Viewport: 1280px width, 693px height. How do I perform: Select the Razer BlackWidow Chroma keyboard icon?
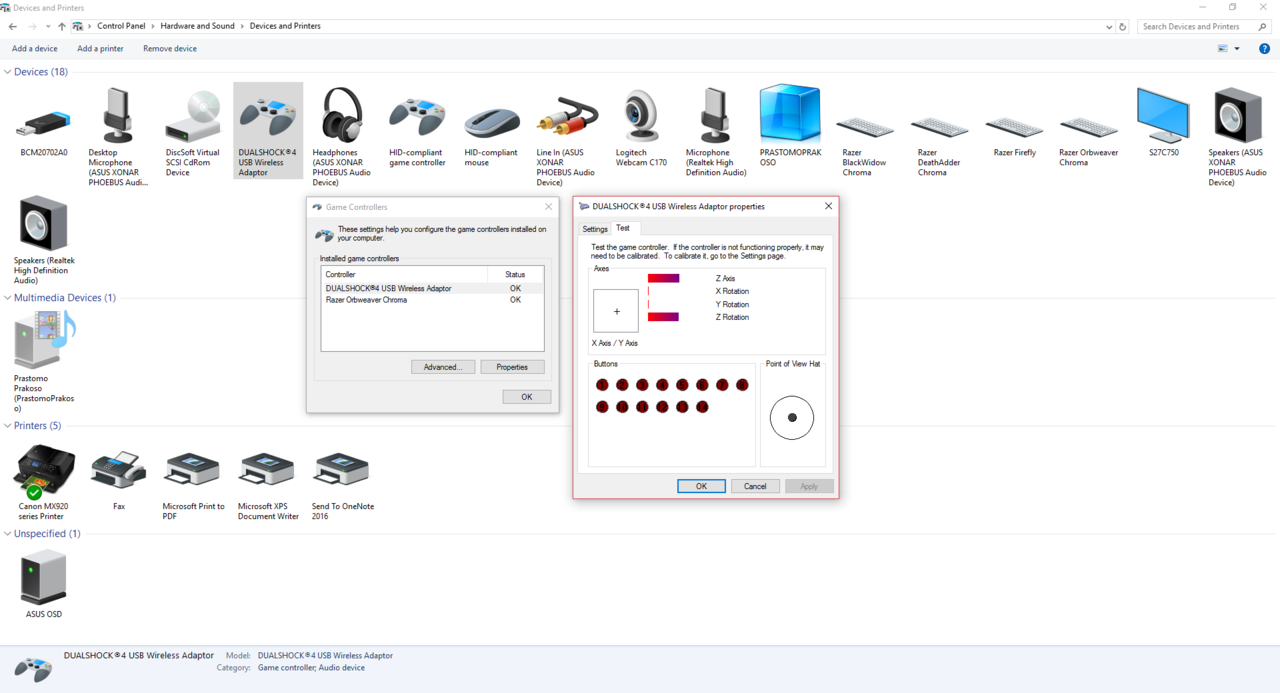pos(864,127)
